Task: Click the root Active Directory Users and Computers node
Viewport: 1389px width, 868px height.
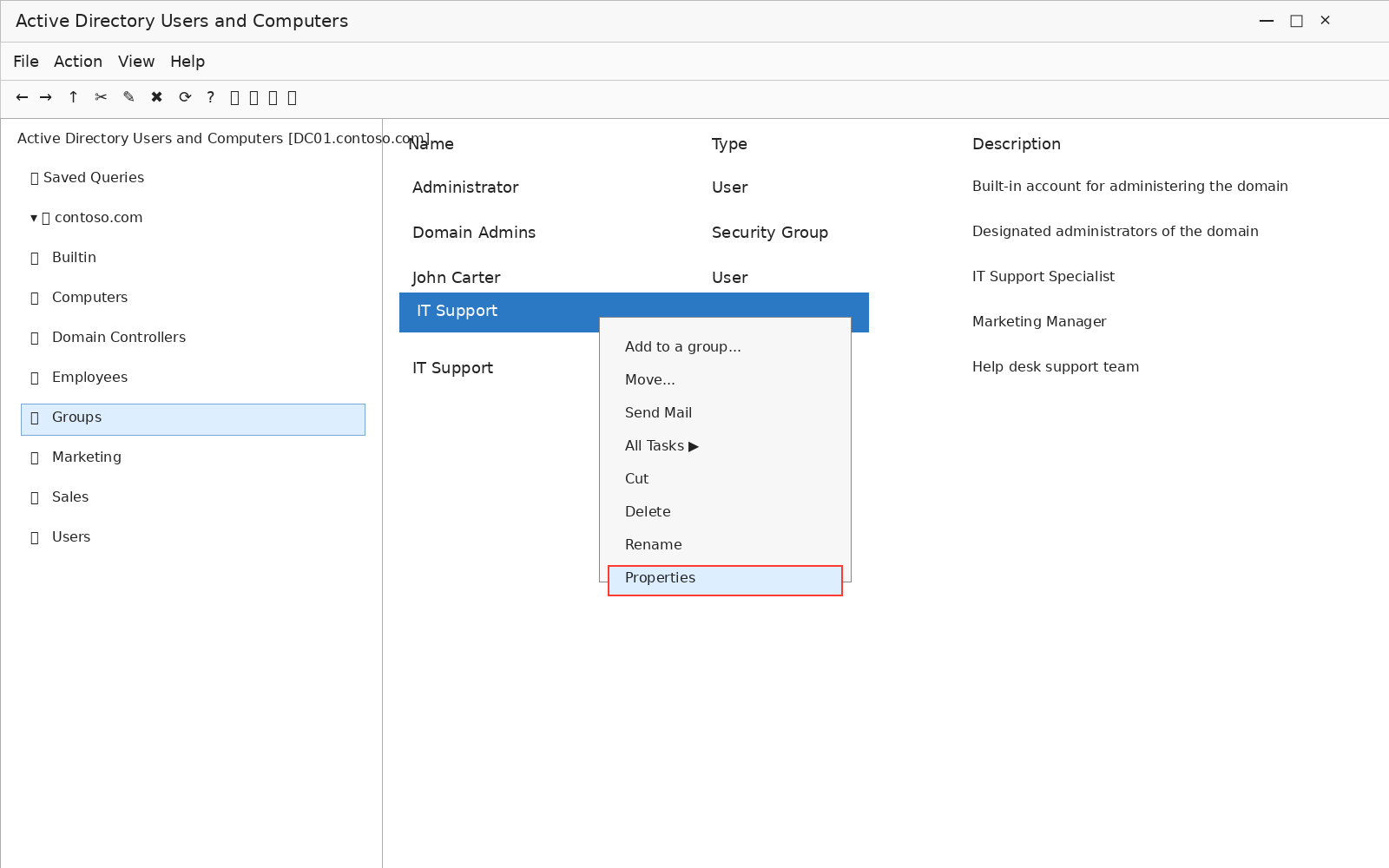Action: pyautogui.click(x=223, y=139)
